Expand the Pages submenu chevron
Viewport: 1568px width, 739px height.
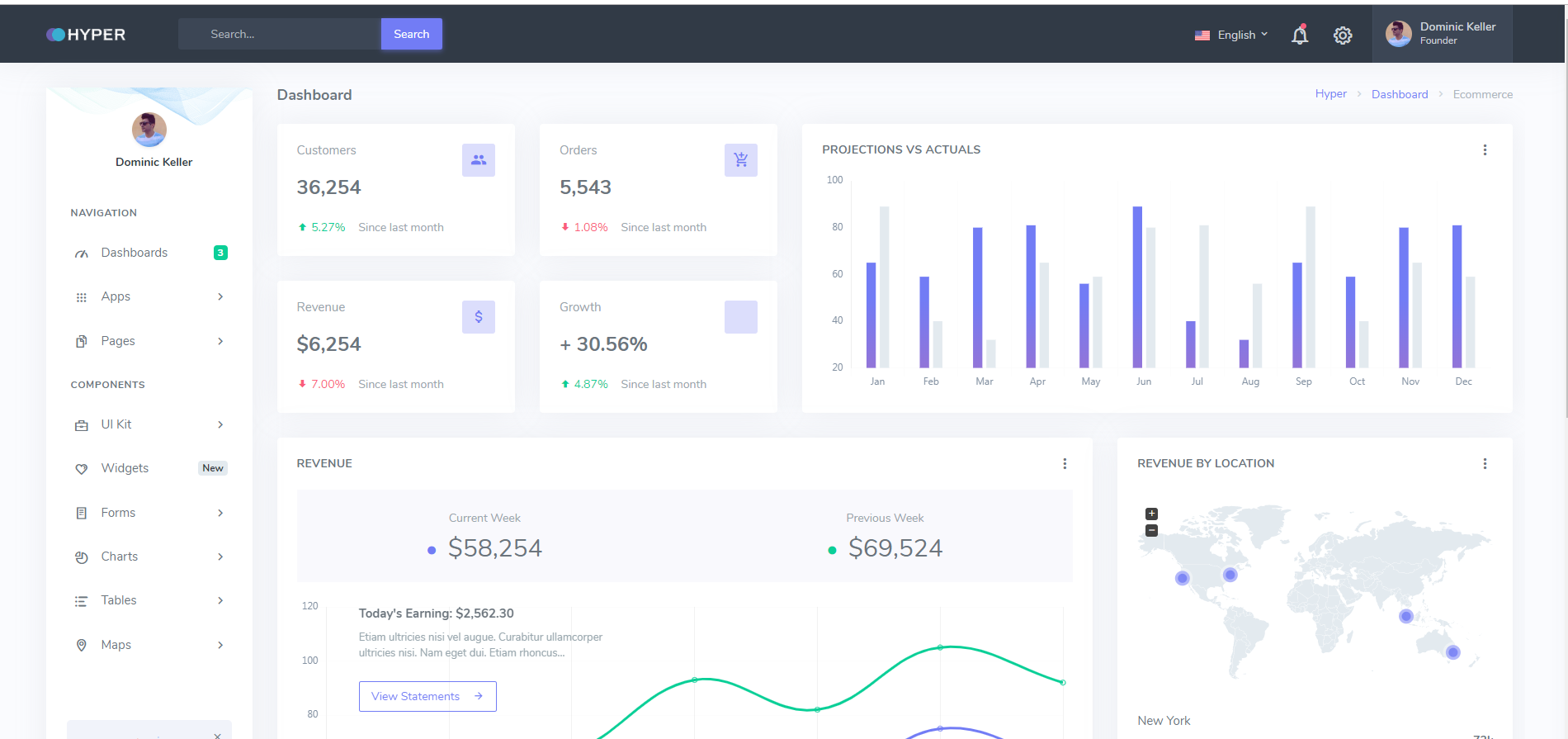point(220,341)
